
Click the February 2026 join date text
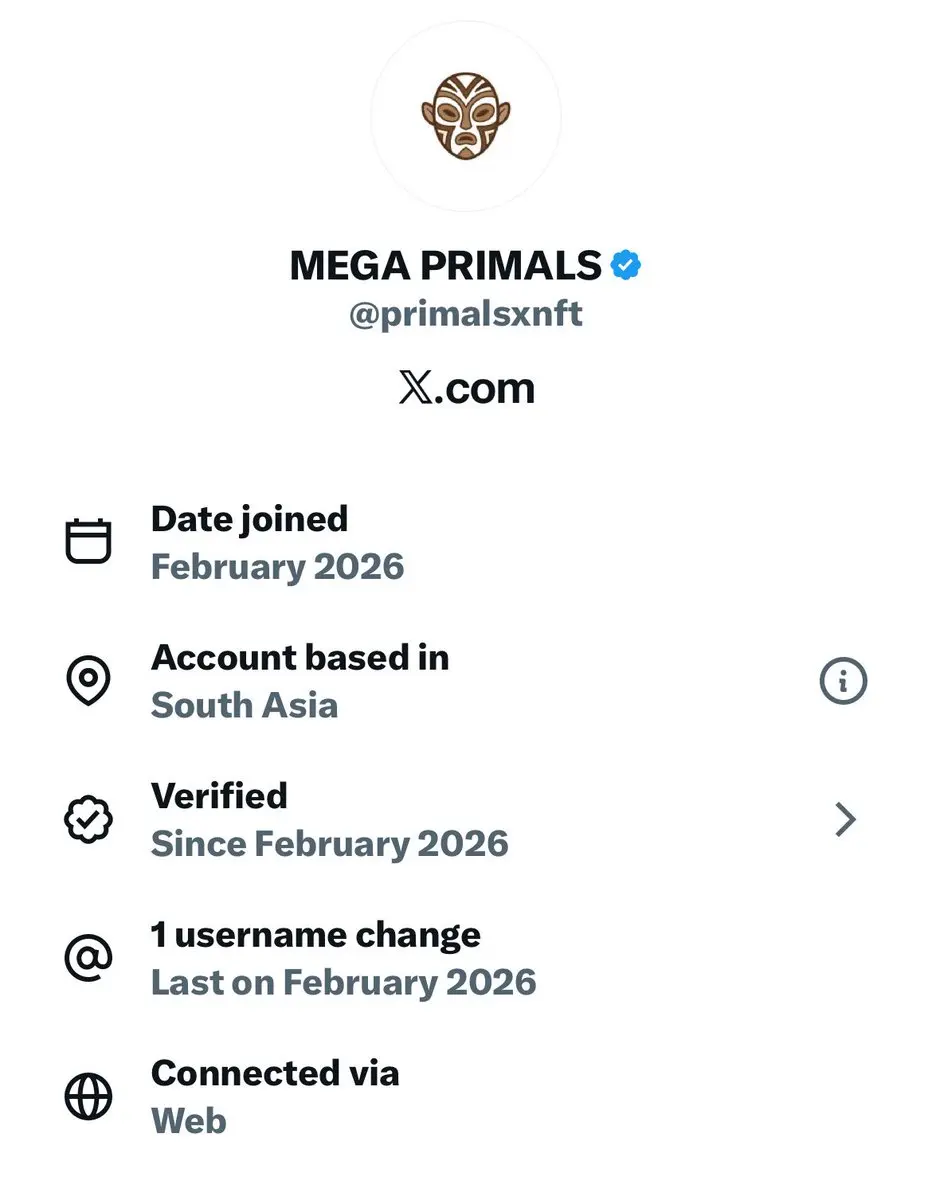pyautogui.click(x=277, y=567)
